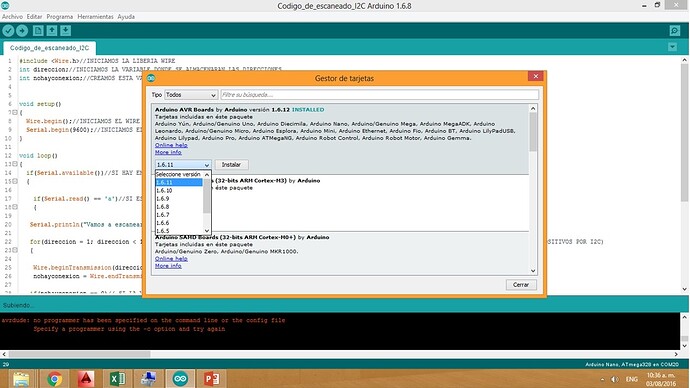Click the console horizontal scroll right arrow

pyautogui.click(x=676, y=354)
